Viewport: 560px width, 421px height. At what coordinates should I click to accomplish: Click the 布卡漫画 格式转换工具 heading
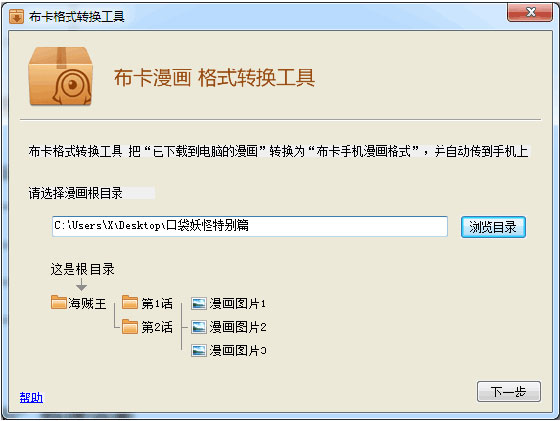pos(214,77)
